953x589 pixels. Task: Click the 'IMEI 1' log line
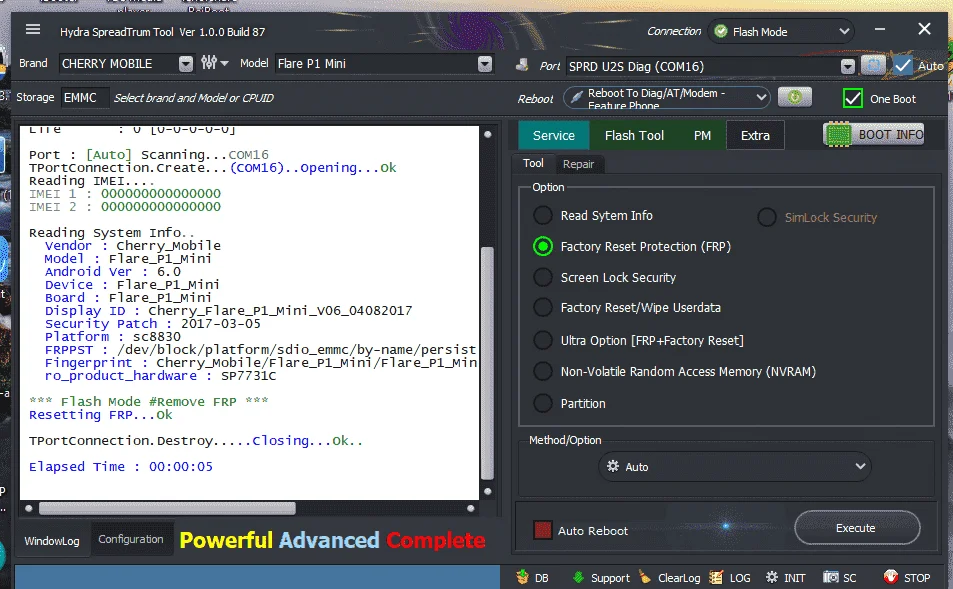(125, 193)
